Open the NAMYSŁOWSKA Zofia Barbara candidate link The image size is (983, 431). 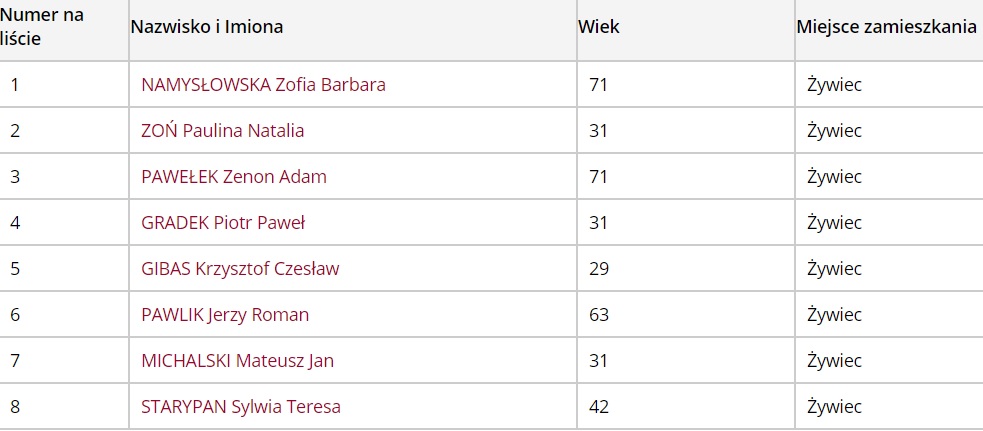click(x=263, y=85)
